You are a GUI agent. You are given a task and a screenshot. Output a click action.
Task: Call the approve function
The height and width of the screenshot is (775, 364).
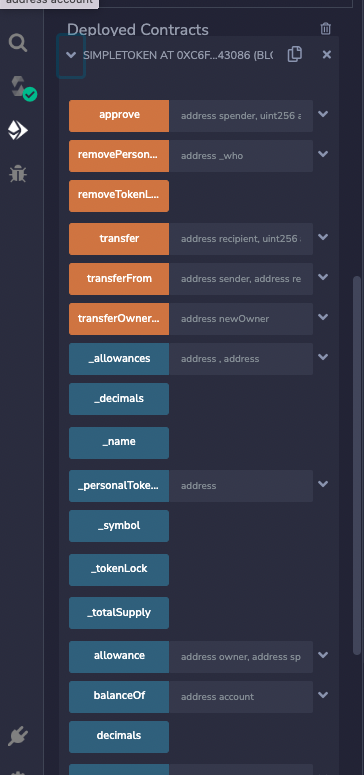tap(119, 116)
